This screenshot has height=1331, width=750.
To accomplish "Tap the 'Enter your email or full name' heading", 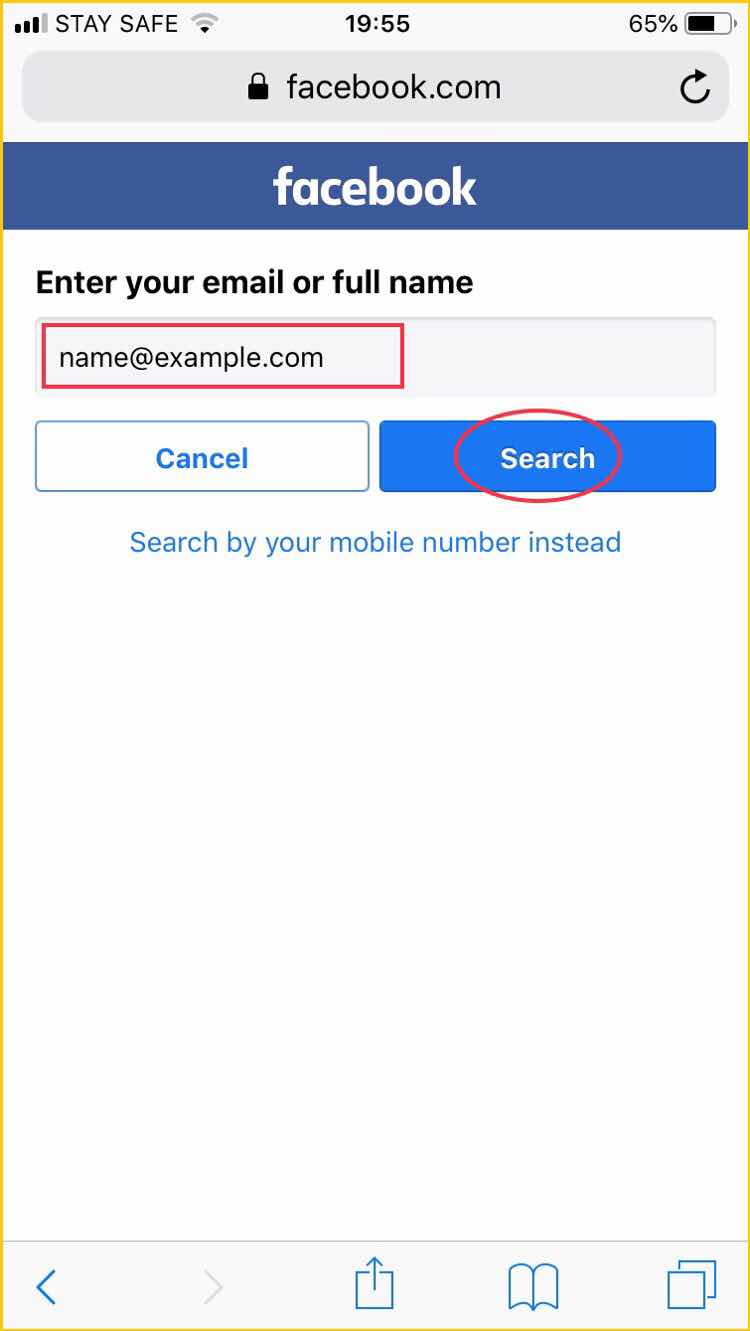I will pyautogui.click(x=254, y=283).
